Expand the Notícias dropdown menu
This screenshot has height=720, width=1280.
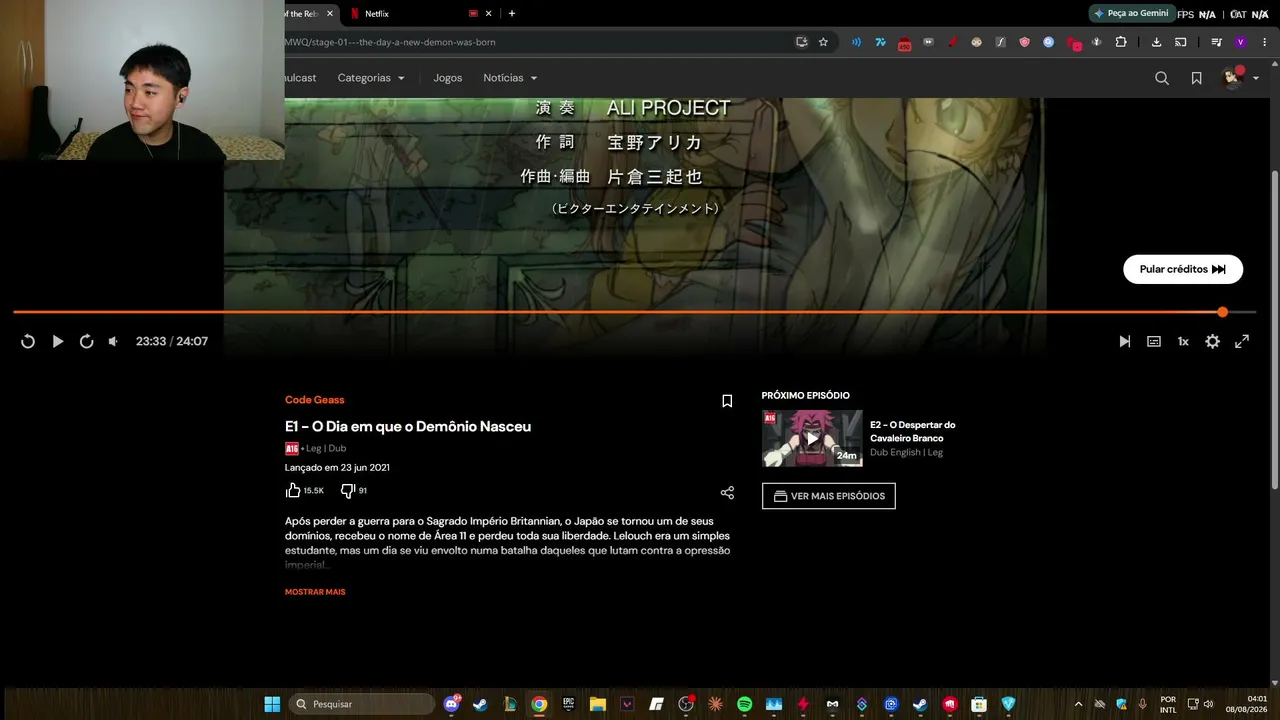pyautogui.click(x=510, y=78)
